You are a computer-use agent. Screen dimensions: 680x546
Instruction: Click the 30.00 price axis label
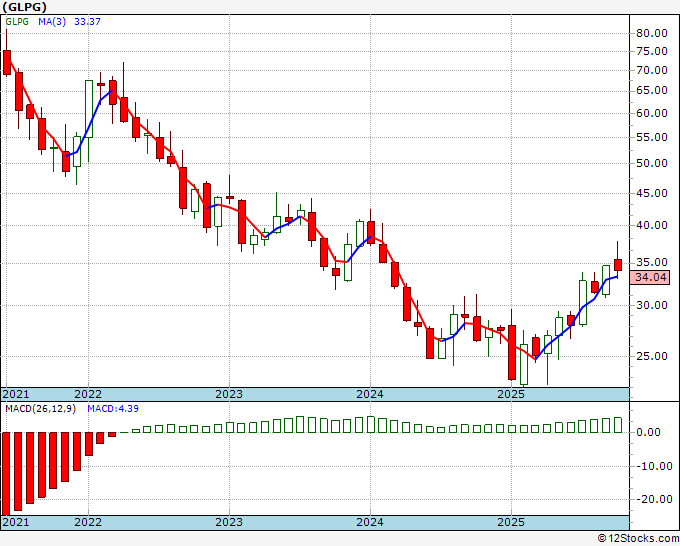[651, 305]
